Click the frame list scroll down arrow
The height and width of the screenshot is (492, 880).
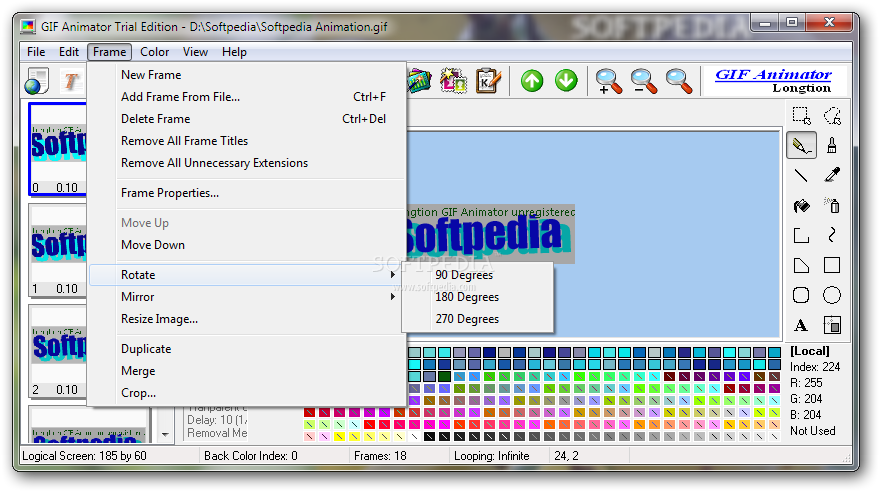click(165, 434)
